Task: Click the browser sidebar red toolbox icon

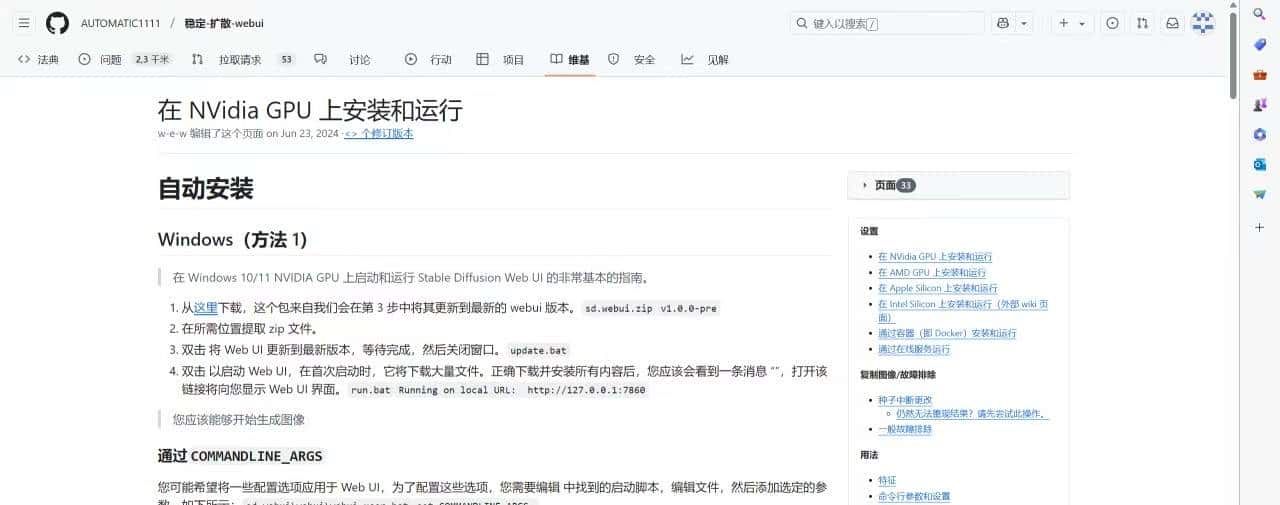Action: pos(1260,74)
